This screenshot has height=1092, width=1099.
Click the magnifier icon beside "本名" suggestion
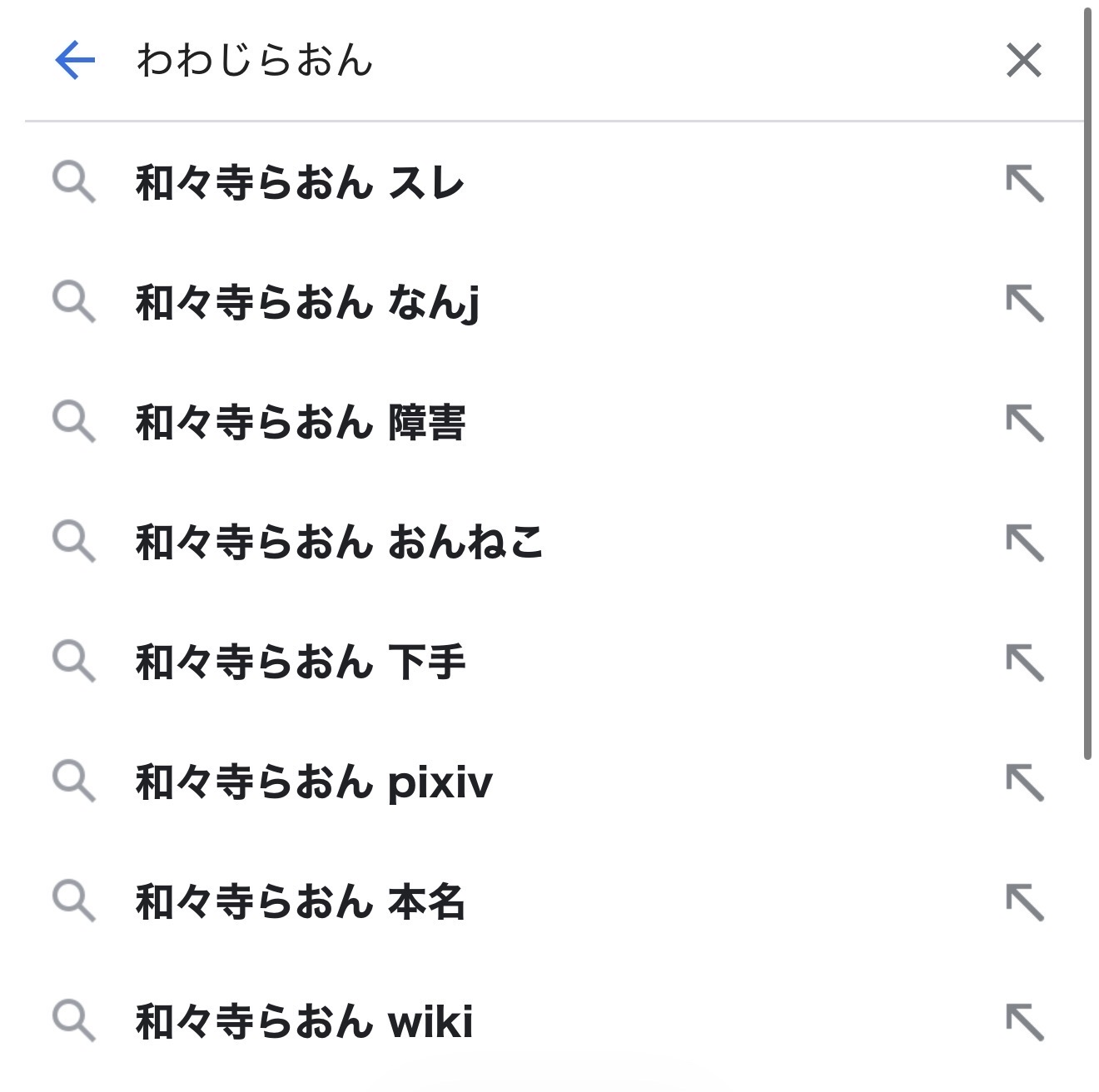[x=74, y=901]
